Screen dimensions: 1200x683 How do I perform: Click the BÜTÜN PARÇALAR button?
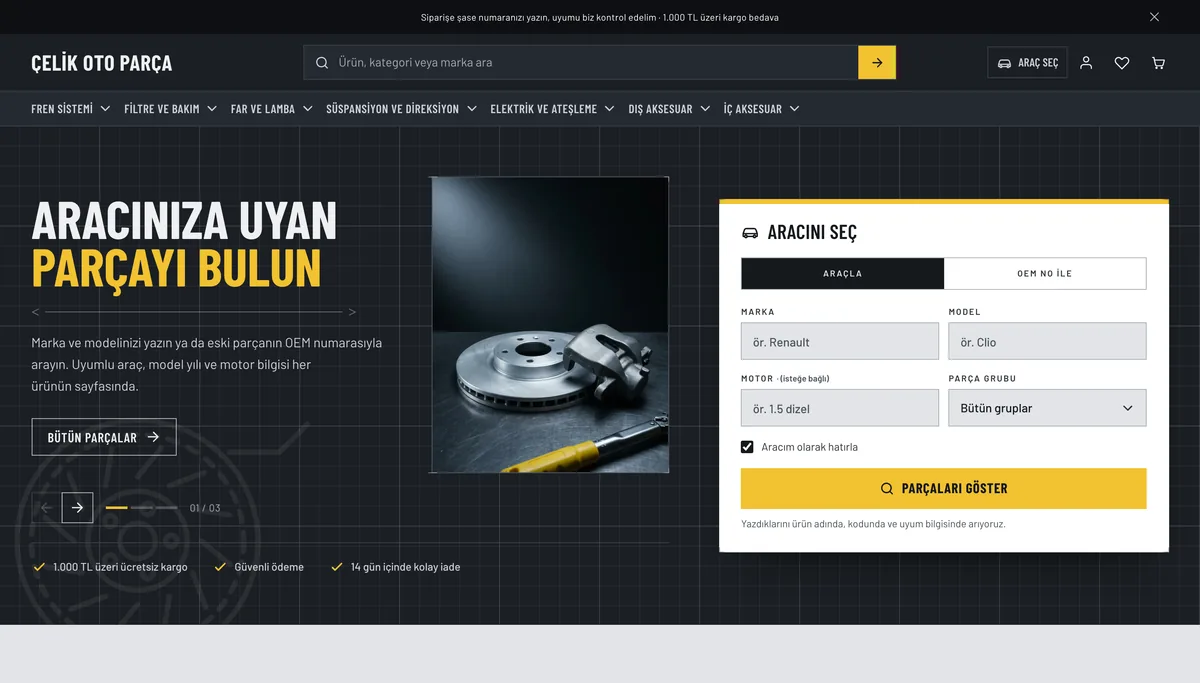[104, 437]
